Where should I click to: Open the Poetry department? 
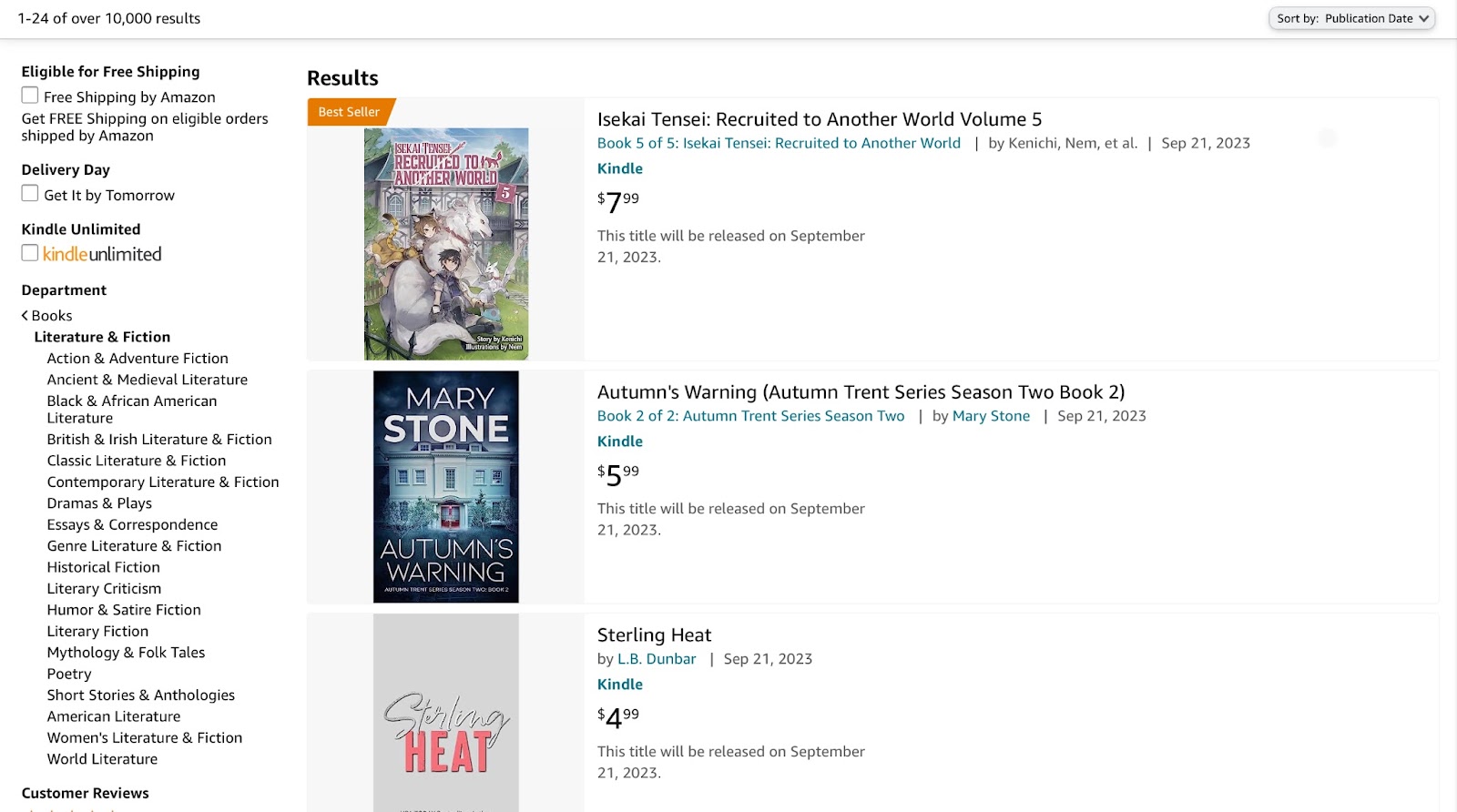[x=69, y=674]
